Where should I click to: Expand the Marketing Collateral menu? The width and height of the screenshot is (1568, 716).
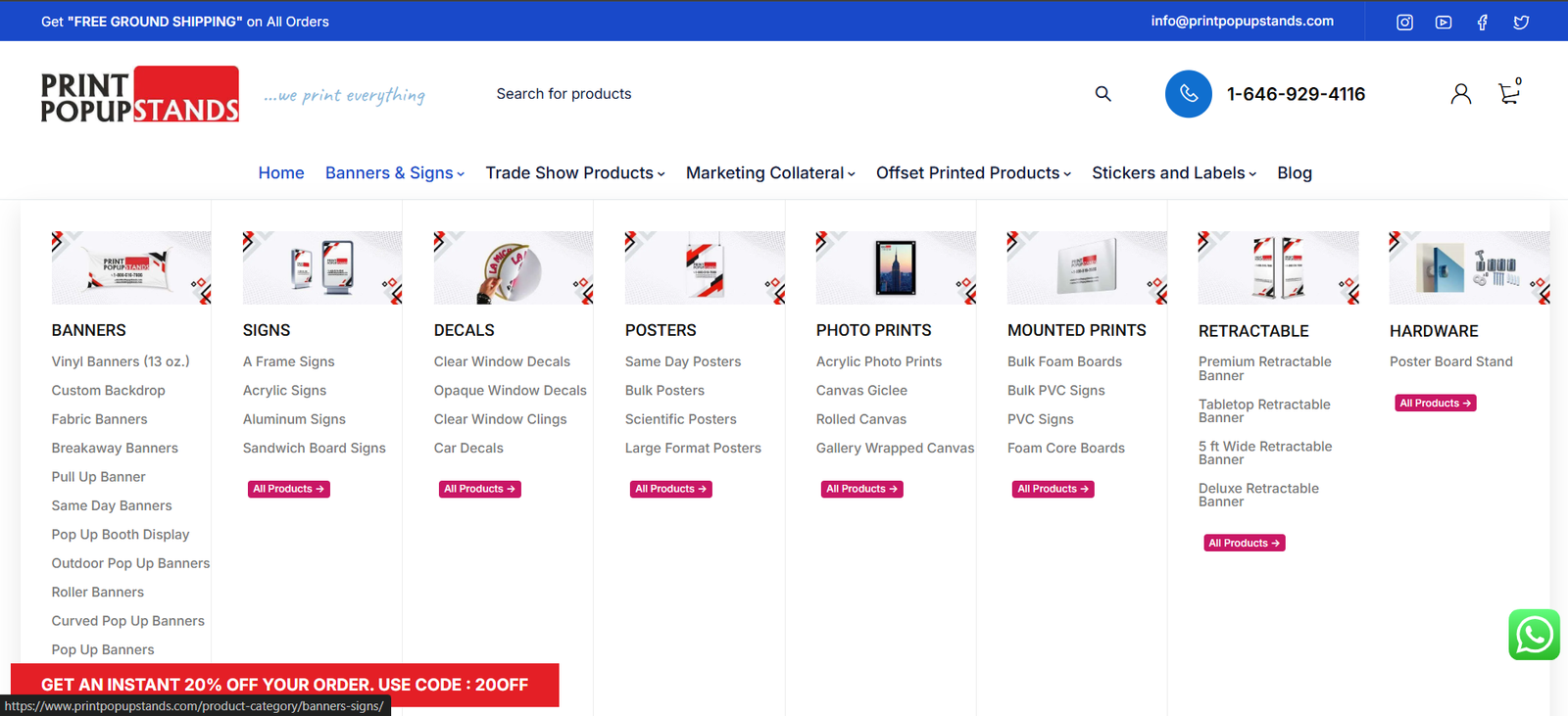pyautogui.click(x=770, y=173)
